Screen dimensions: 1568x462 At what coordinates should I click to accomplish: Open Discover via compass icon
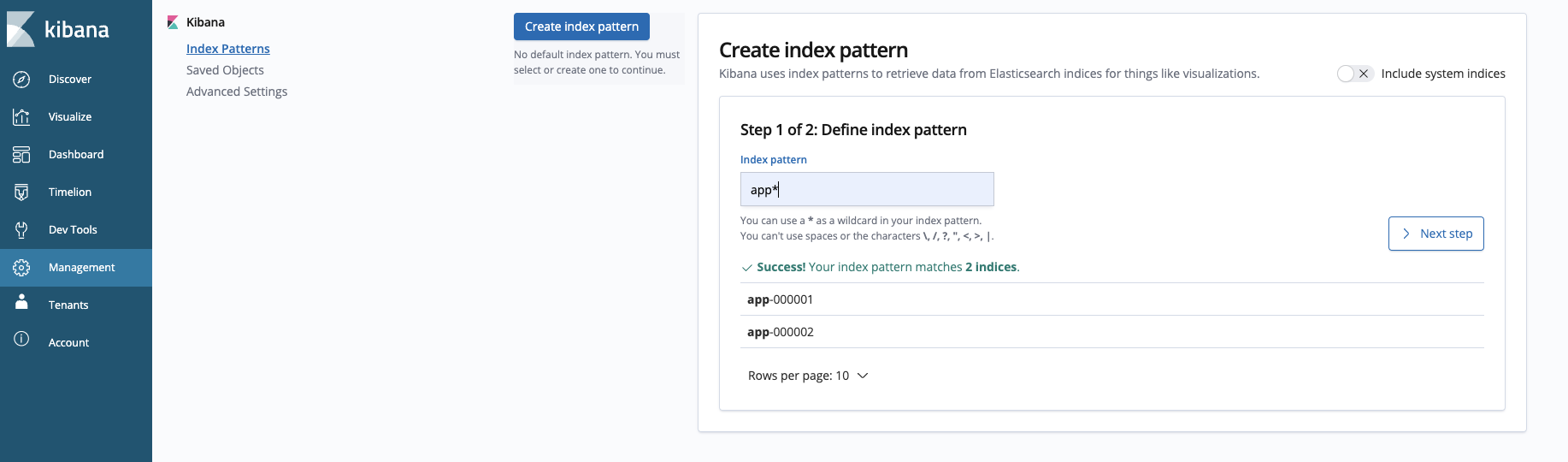pyautogui.click(x=21, y=80)
